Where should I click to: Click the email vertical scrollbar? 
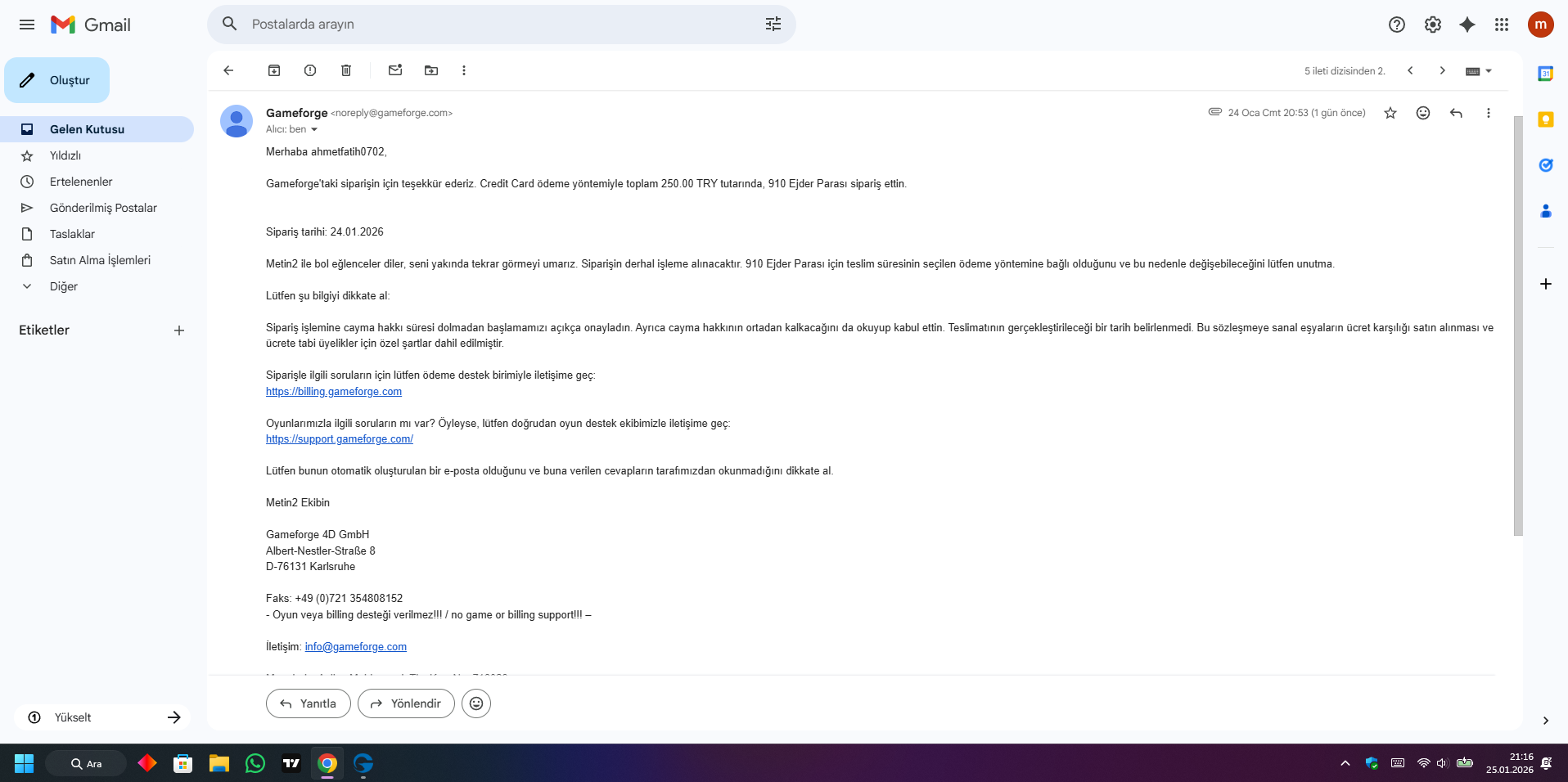(x=1518, y=326)
